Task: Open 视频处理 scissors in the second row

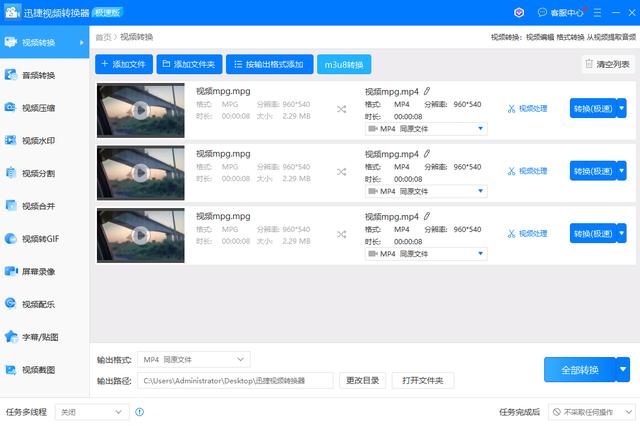Action: tap(527, 171)
